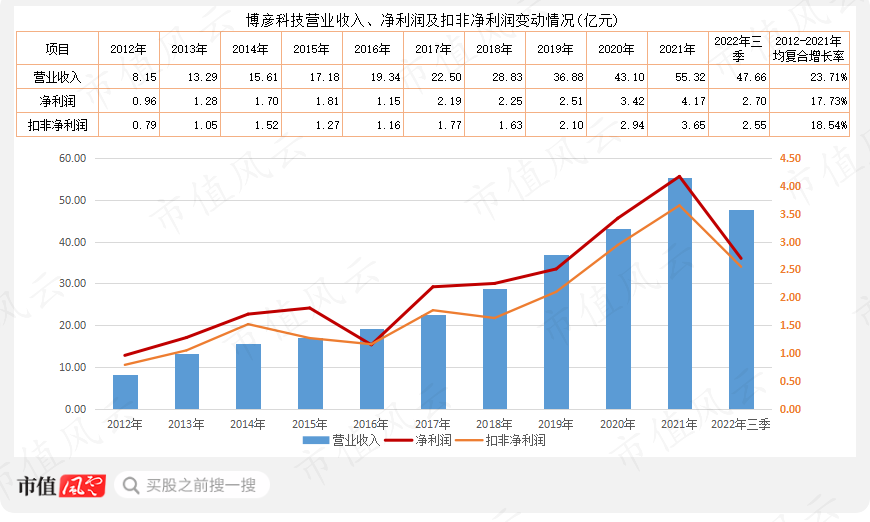Click the adjusted profit value 1.63

(x=510, y=125)
